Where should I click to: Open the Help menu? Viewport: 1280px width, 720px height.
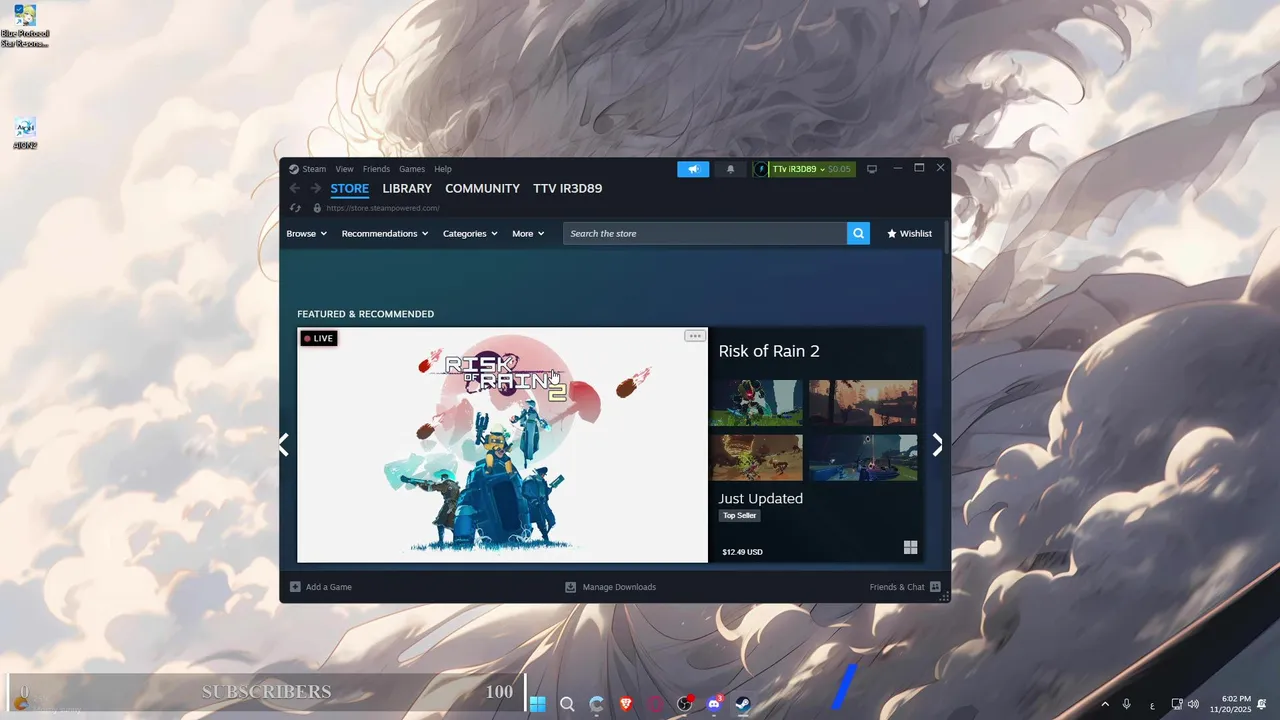click(x=443, y=169)
